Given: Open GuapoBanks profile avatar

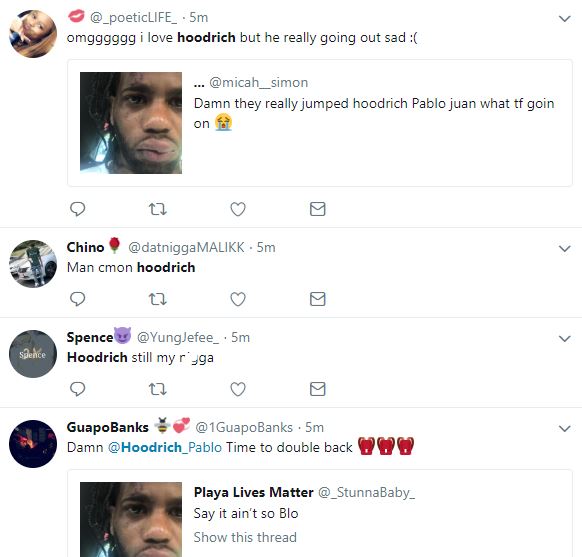Looking at the screenshot, I should click(33, 444).
